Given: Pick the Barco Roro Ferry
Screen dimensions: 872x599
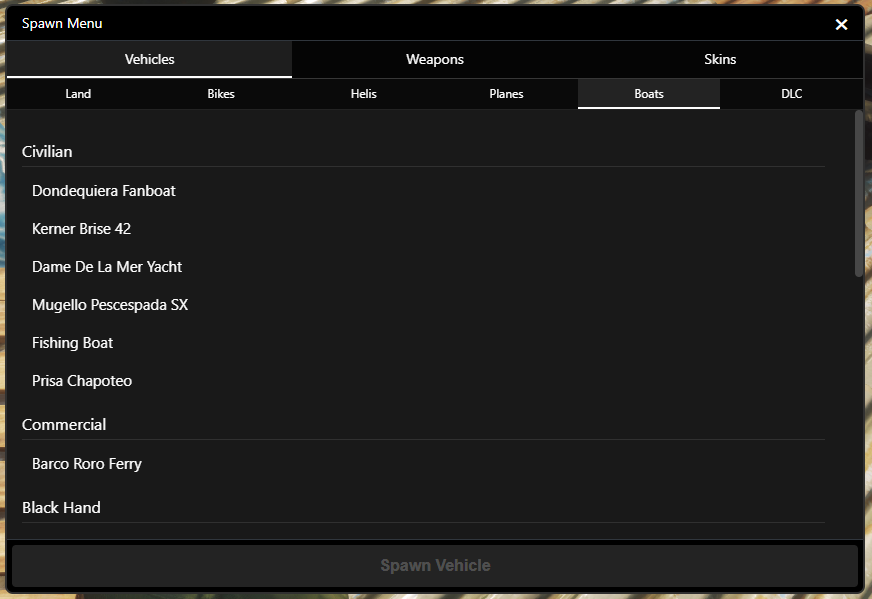Looking at the screenshot, I should [x=87, y=464].
